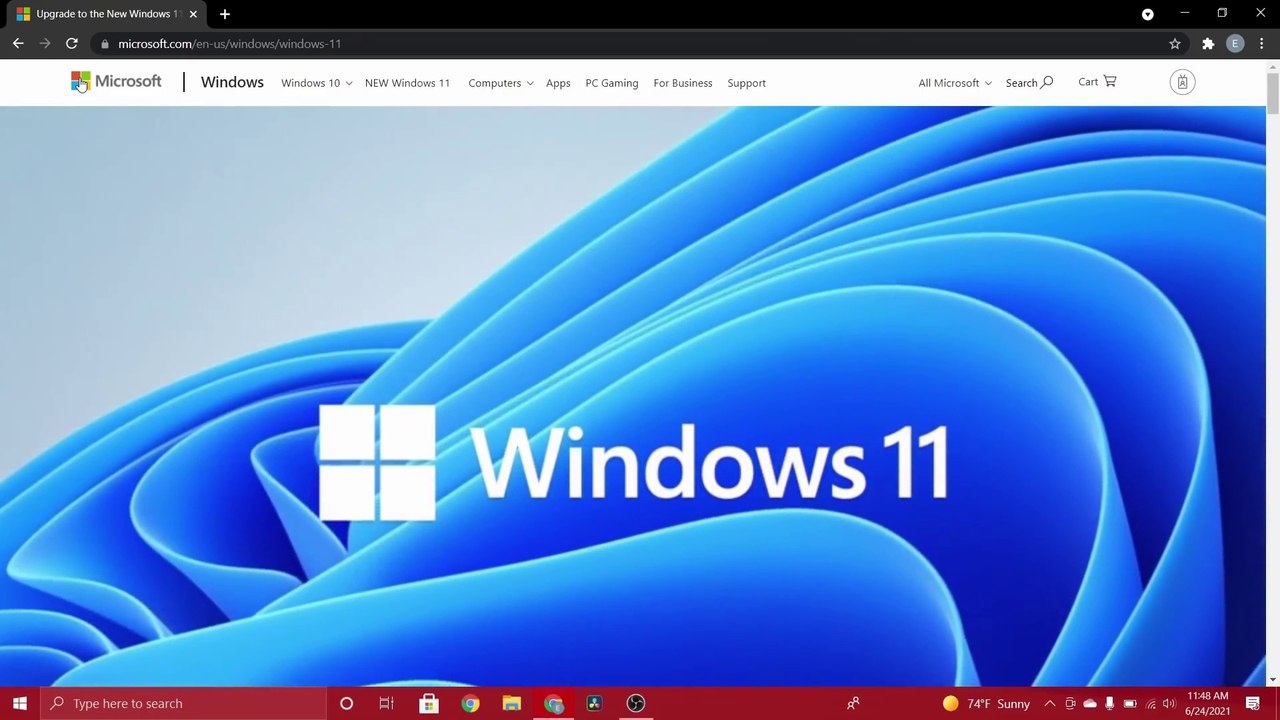This screenshot has width=1280, height=720.
Task: Click the OneDrive cloud tray icon
Action: pos(1090,703)
